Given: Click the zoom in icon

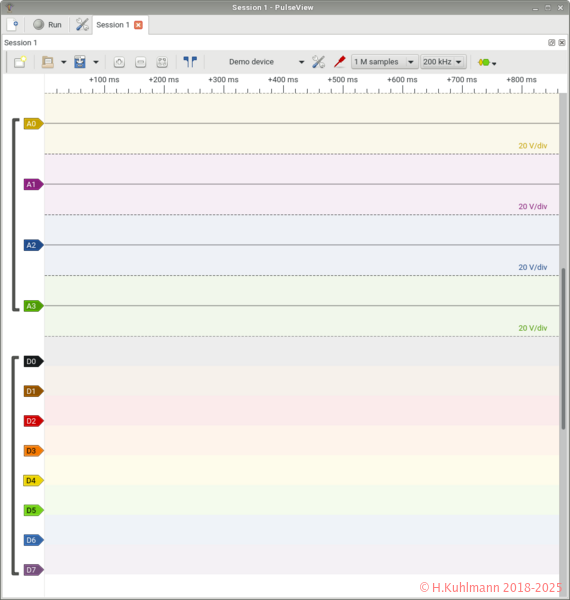Looking at the screenshot, I should (119, 62).
